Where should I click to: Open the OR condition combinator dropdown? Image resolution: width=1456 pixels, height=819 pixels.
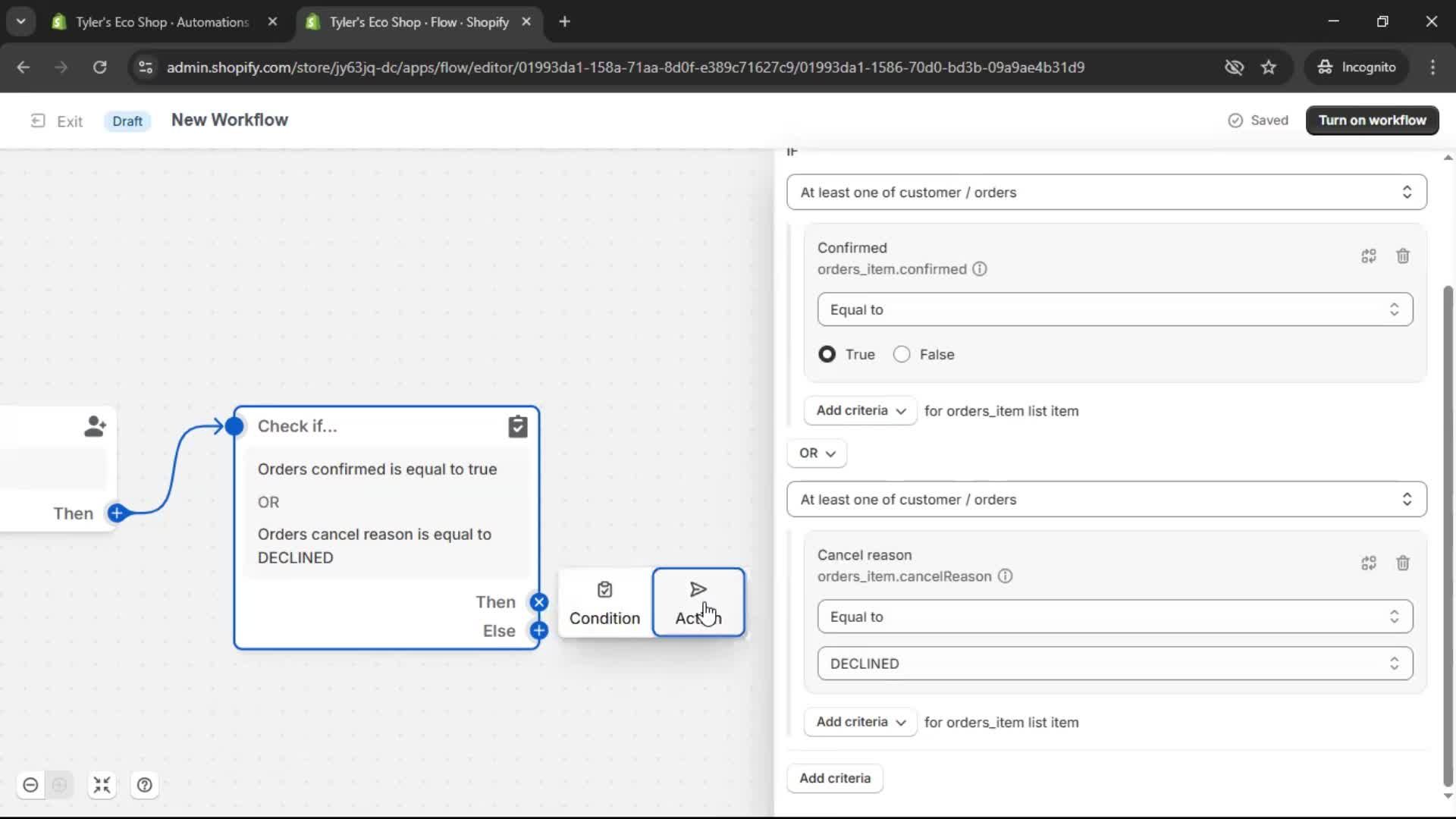tap(816, 453)
